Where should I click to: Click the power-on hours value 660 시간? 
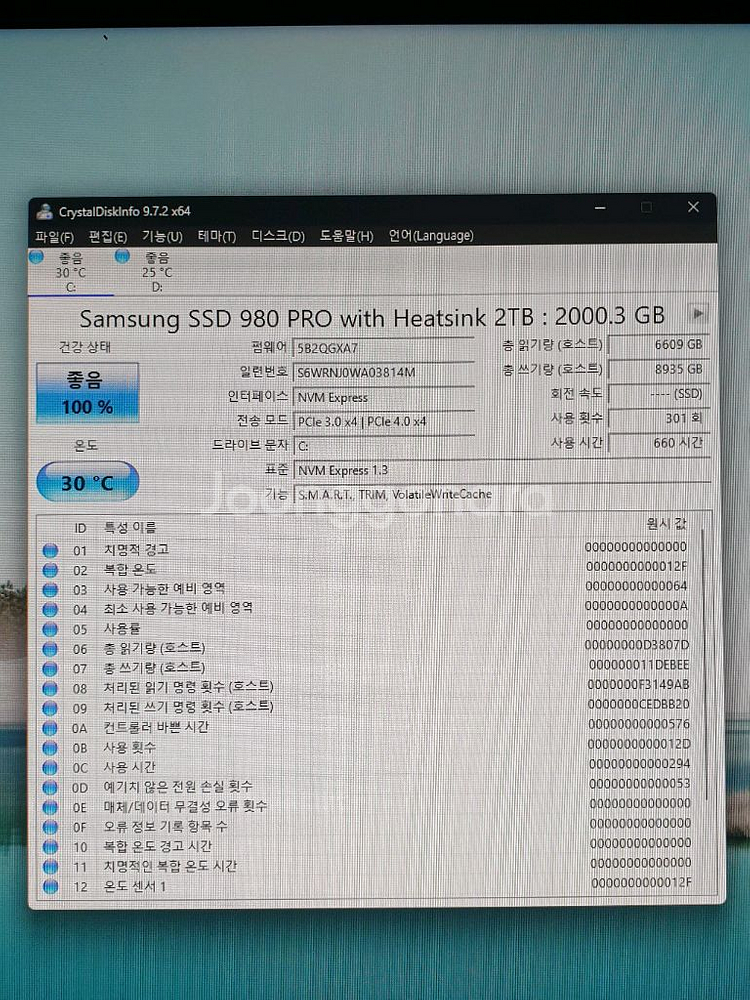tap(659, 443)
